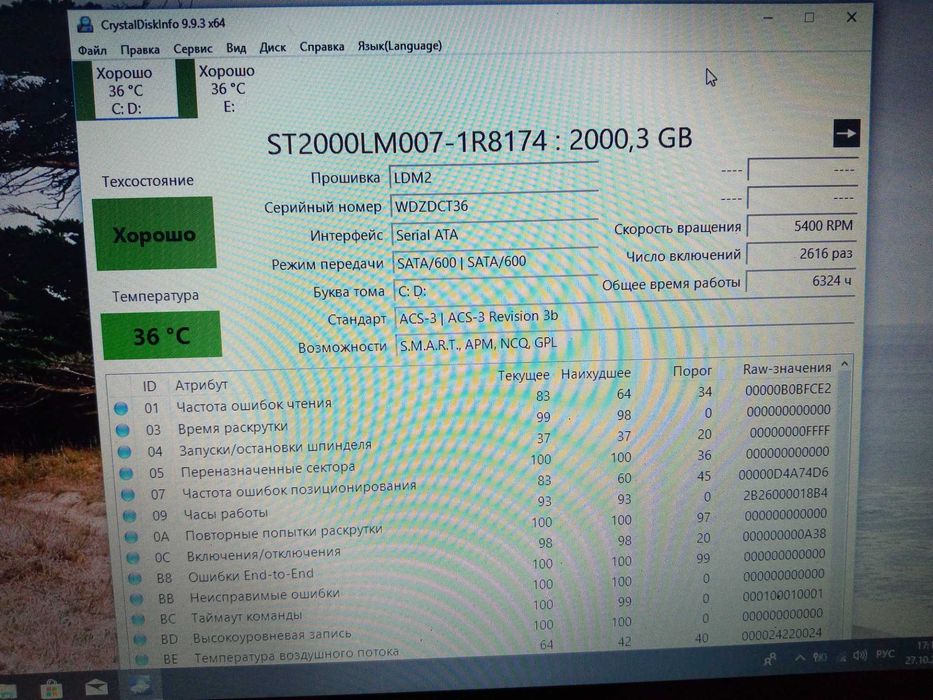The height and width of the screenshot is (700, 933).
Task: Click the CrystalDiskInfo title bar app icon
Action: 85,24
